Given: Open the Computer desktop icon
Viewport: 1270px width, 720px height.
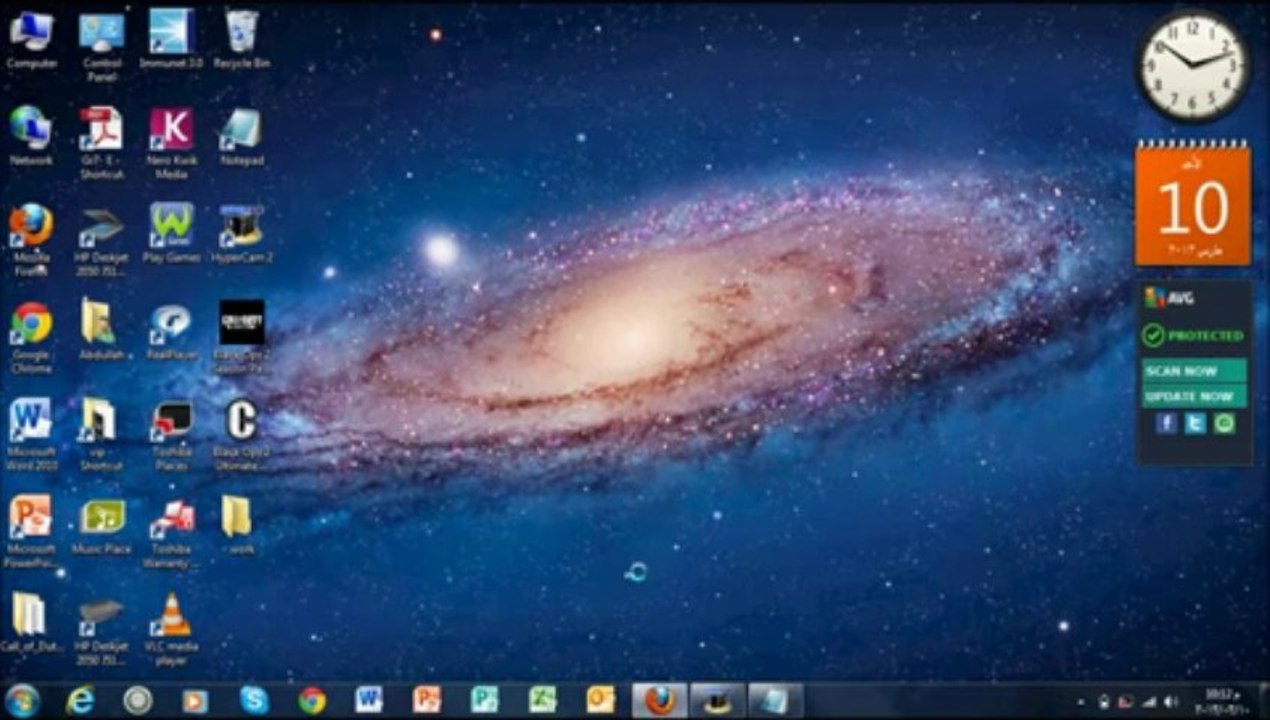Looking at the screenshot, I should [x=31, y=38].
